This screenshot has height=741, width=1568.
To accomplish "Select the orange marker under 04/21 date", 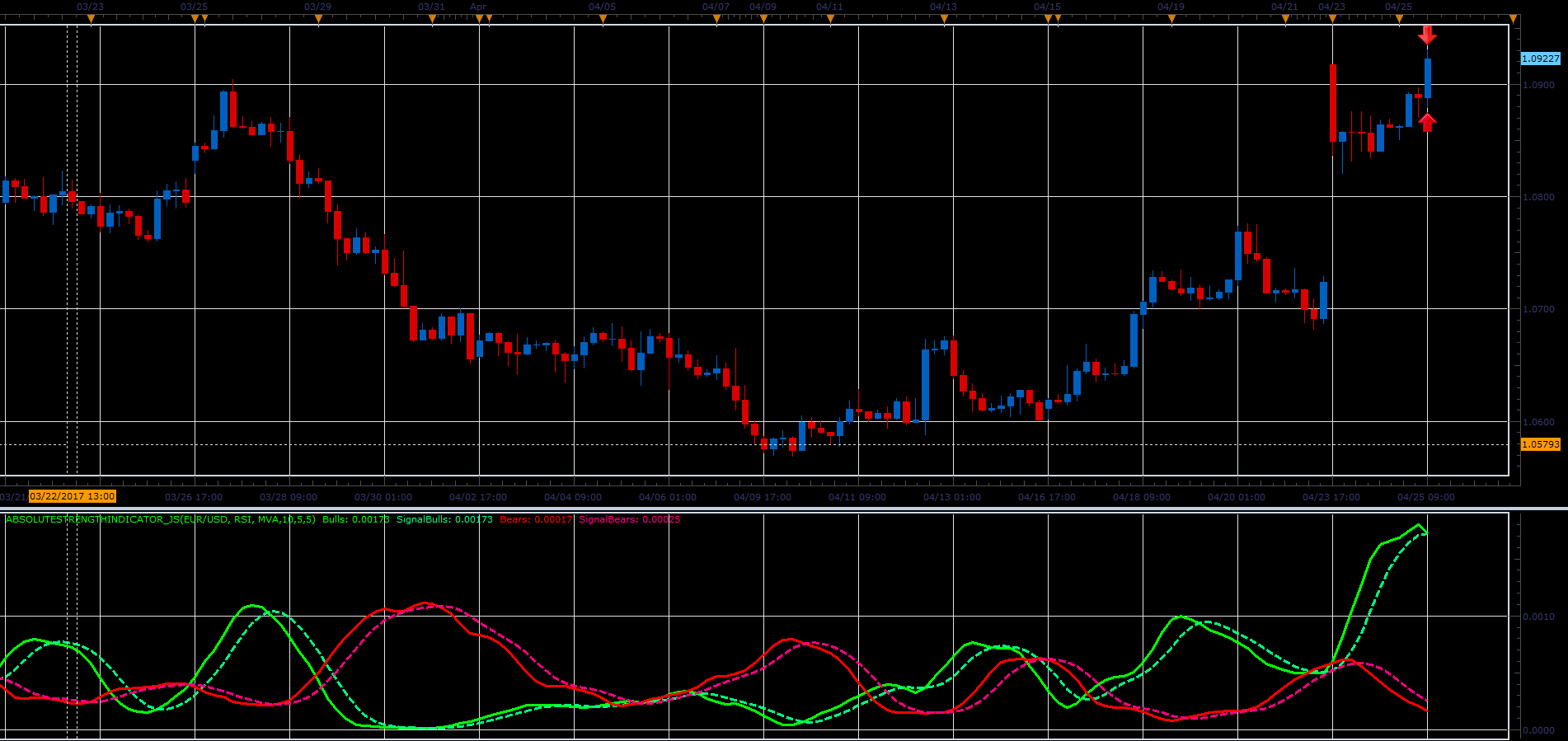I will [x=1285, y=19].
